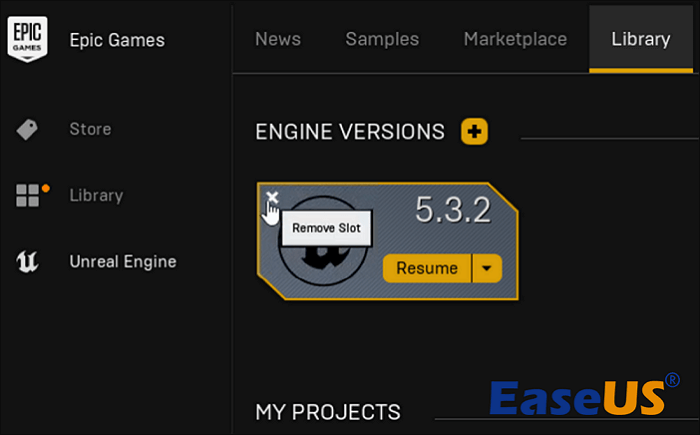The height and width of the screenshot is (435, 700).
Task: Open the Samples tab
Action: (x=382, y=40)
